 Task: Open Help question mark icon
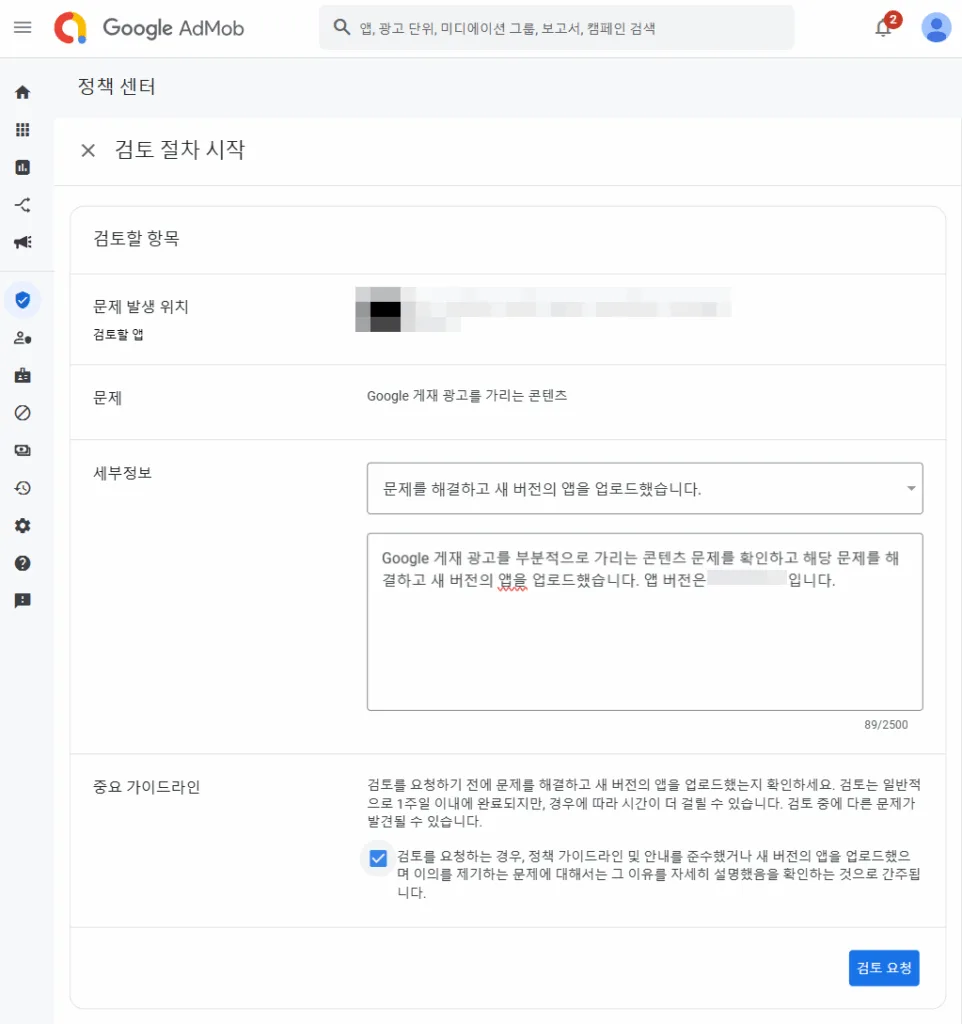(23, 563)
